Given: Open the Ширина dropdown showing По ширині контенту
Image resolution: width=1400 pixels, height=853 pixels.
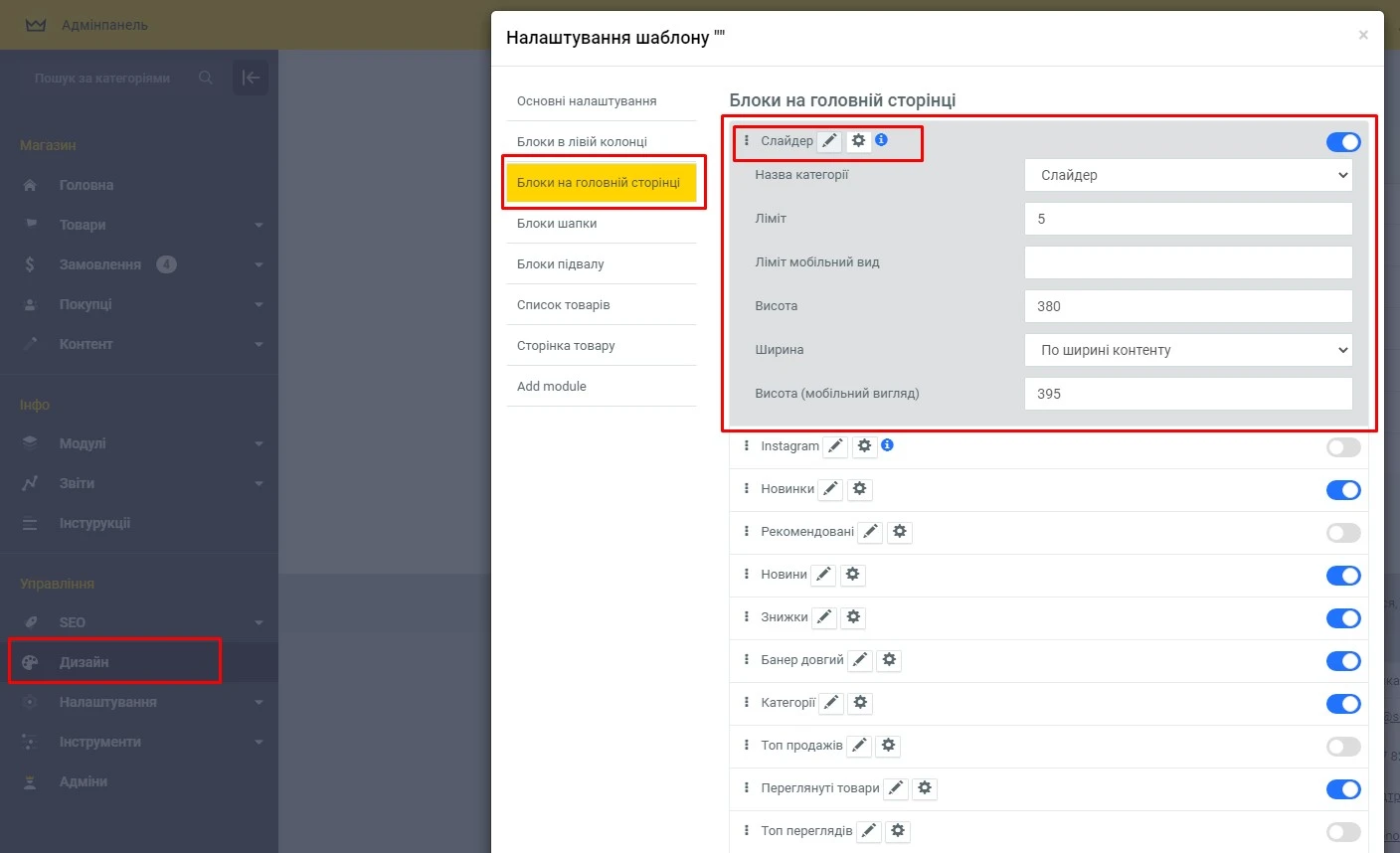Looking at the screenshot, I should (x=1188, y=349).
